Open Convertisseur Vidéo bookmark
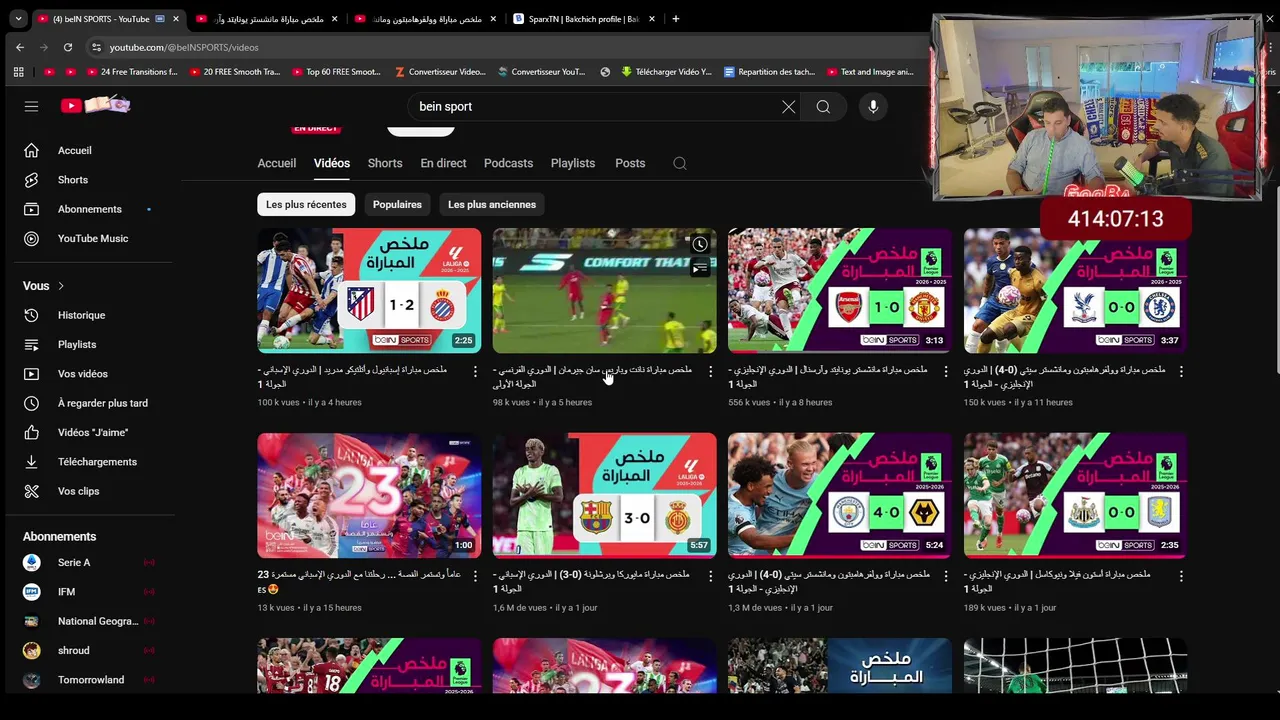 coord(440,72)
